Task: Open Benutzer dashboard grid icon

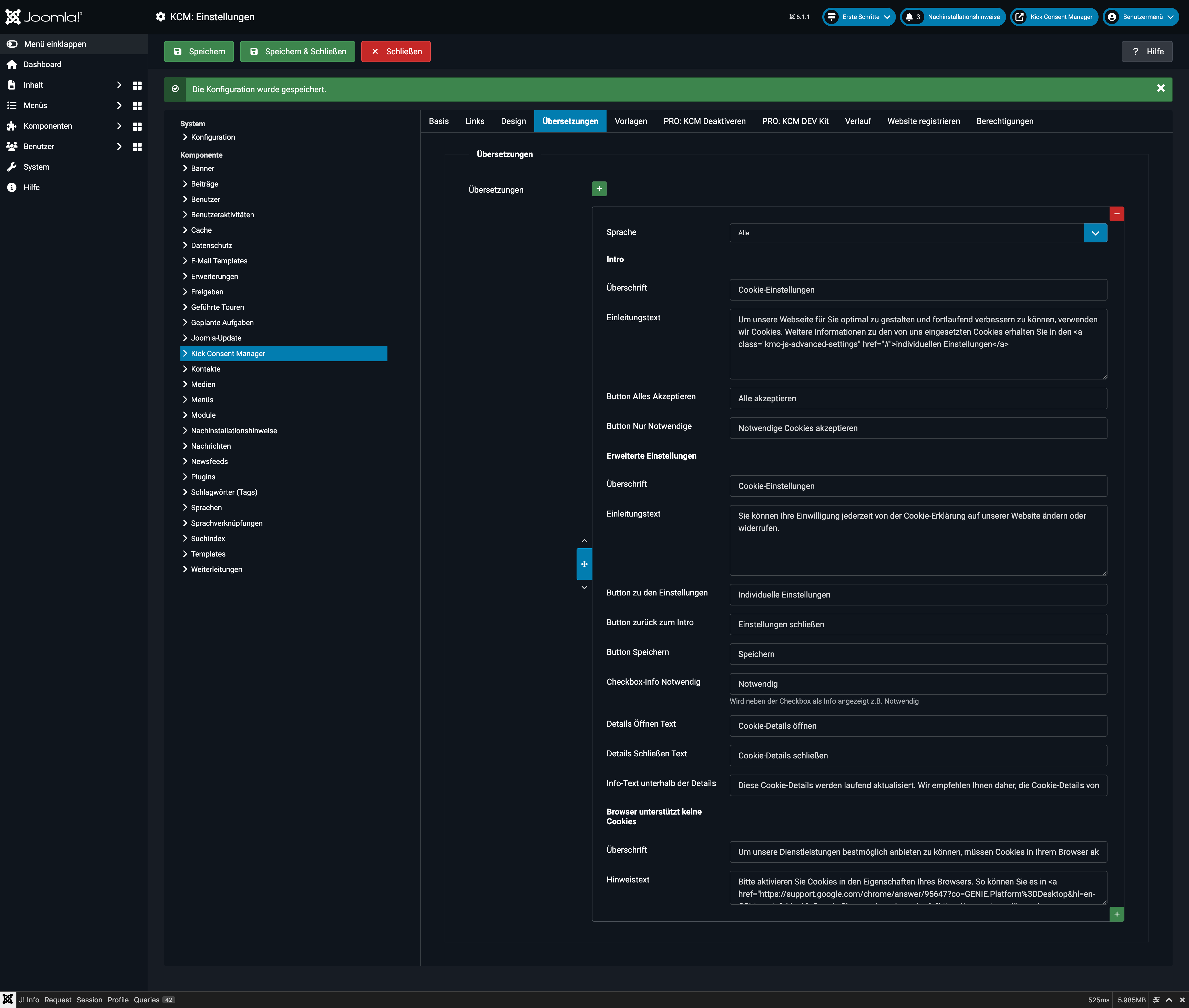Action: click(x=137, y=147)
